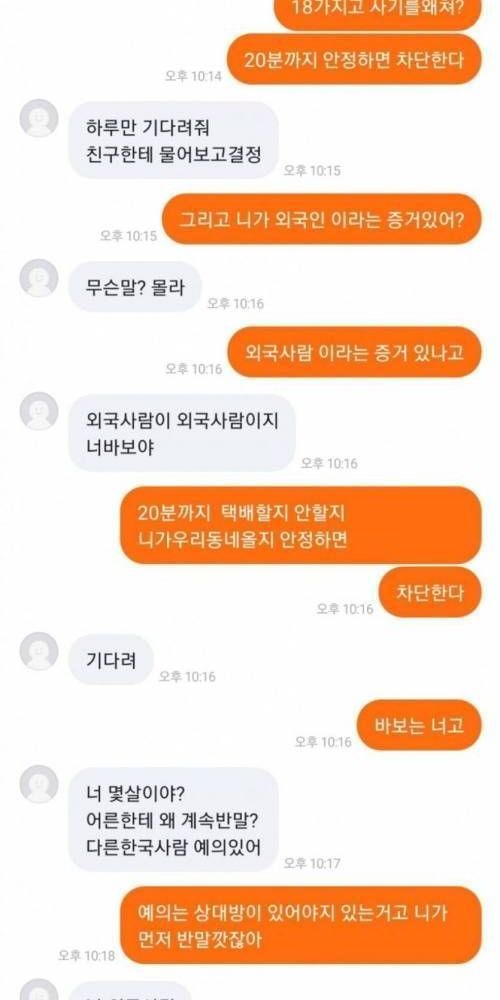The height and width of the screenshot is (1000, 500).
Task: Tap the "무슨말? 몰라" reply bubble
Action: (135, 287)
